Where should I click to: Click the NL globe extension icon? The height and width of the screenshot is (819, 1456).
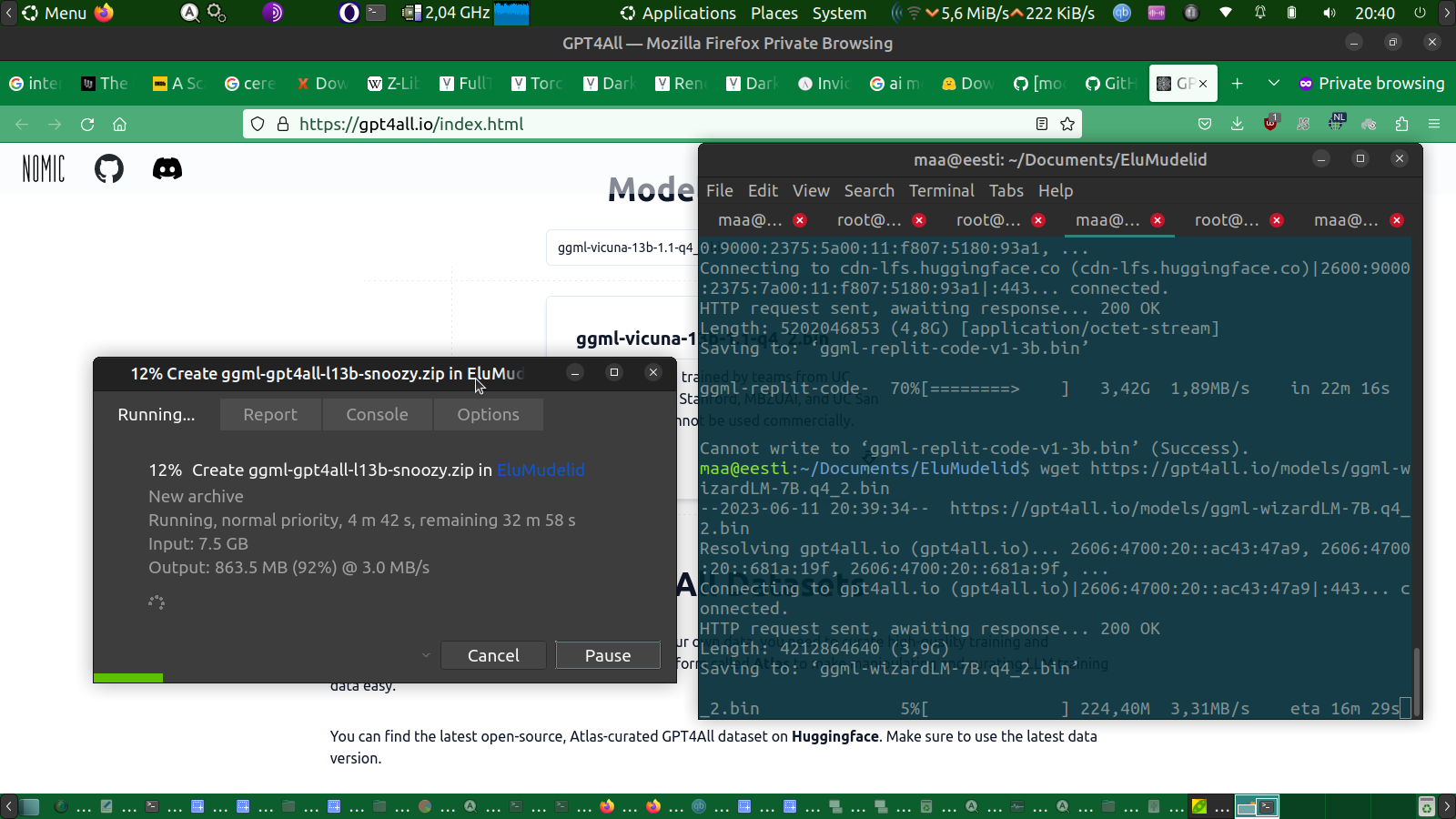[x=1337, y=122]
